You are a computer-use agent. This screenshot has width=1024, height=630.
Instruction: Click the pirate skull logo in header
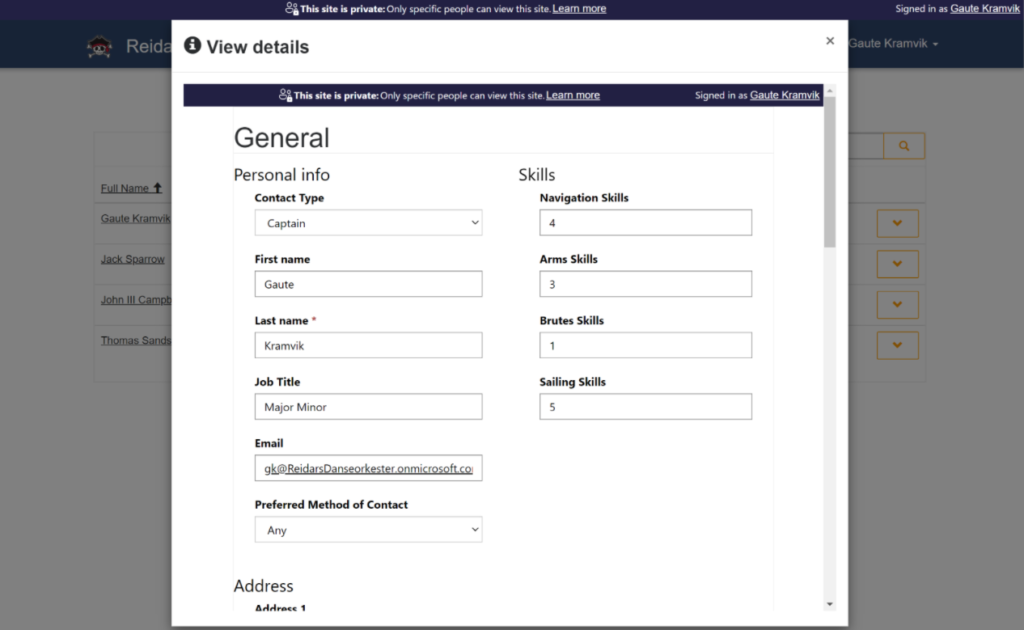pos(99,46)
